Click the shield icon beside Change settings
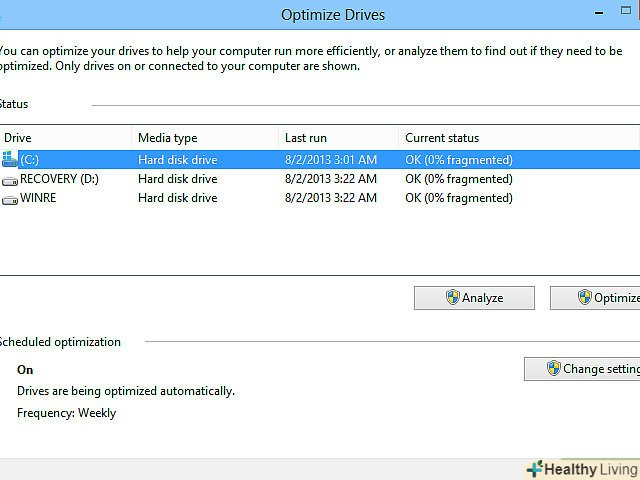The height and width of the screenshot is (480, 640). [x=553, y=369]
